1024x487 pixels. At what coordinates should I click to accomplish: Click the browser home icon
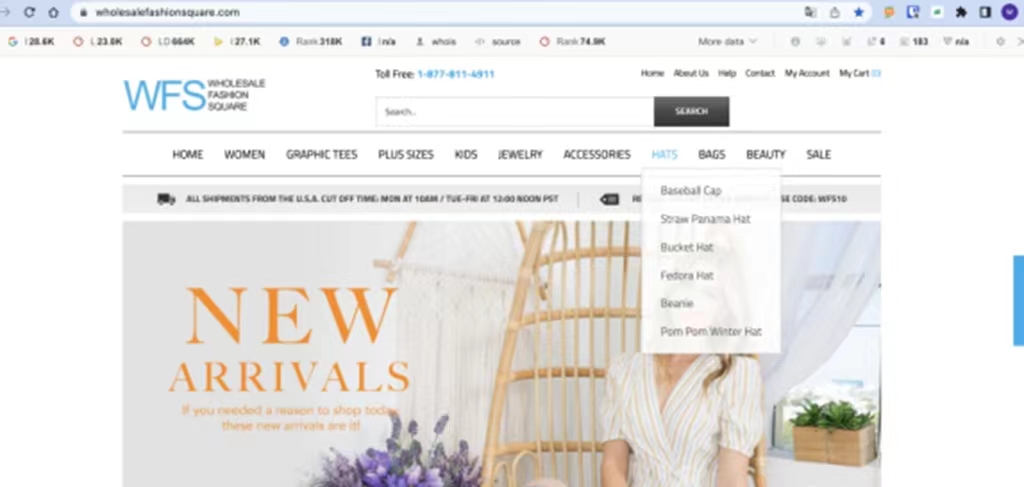(x=53, y=12)
